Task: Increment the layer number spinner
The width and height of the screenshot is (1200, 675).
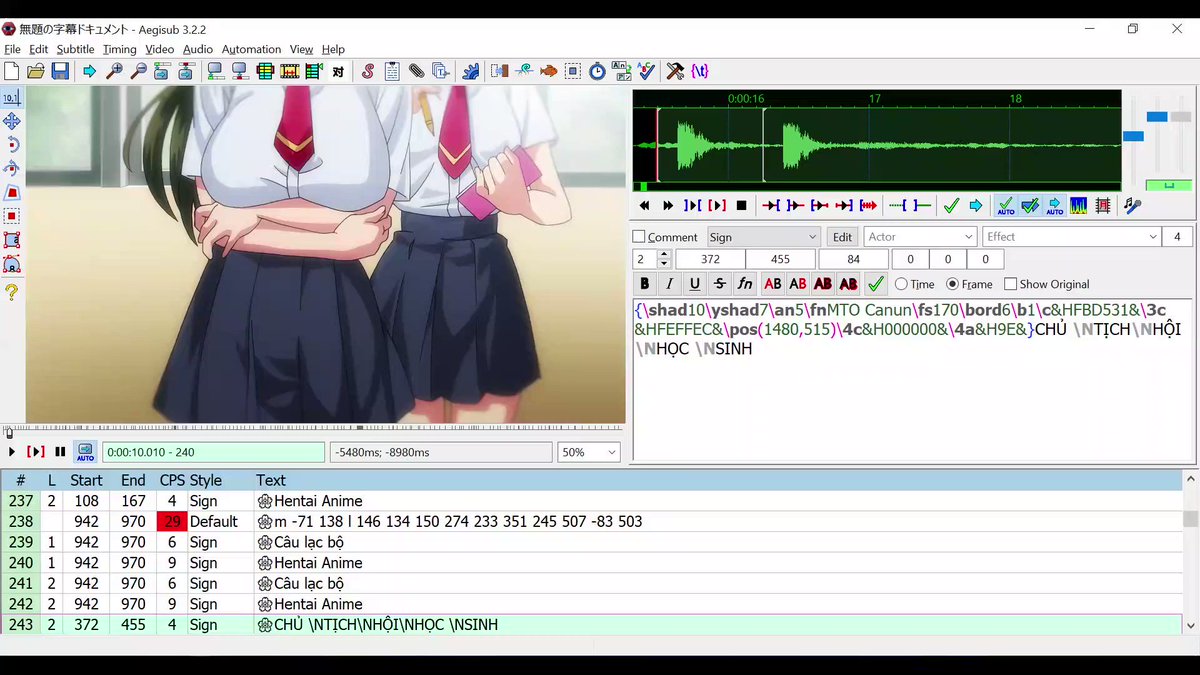Action: pos(665,255)
